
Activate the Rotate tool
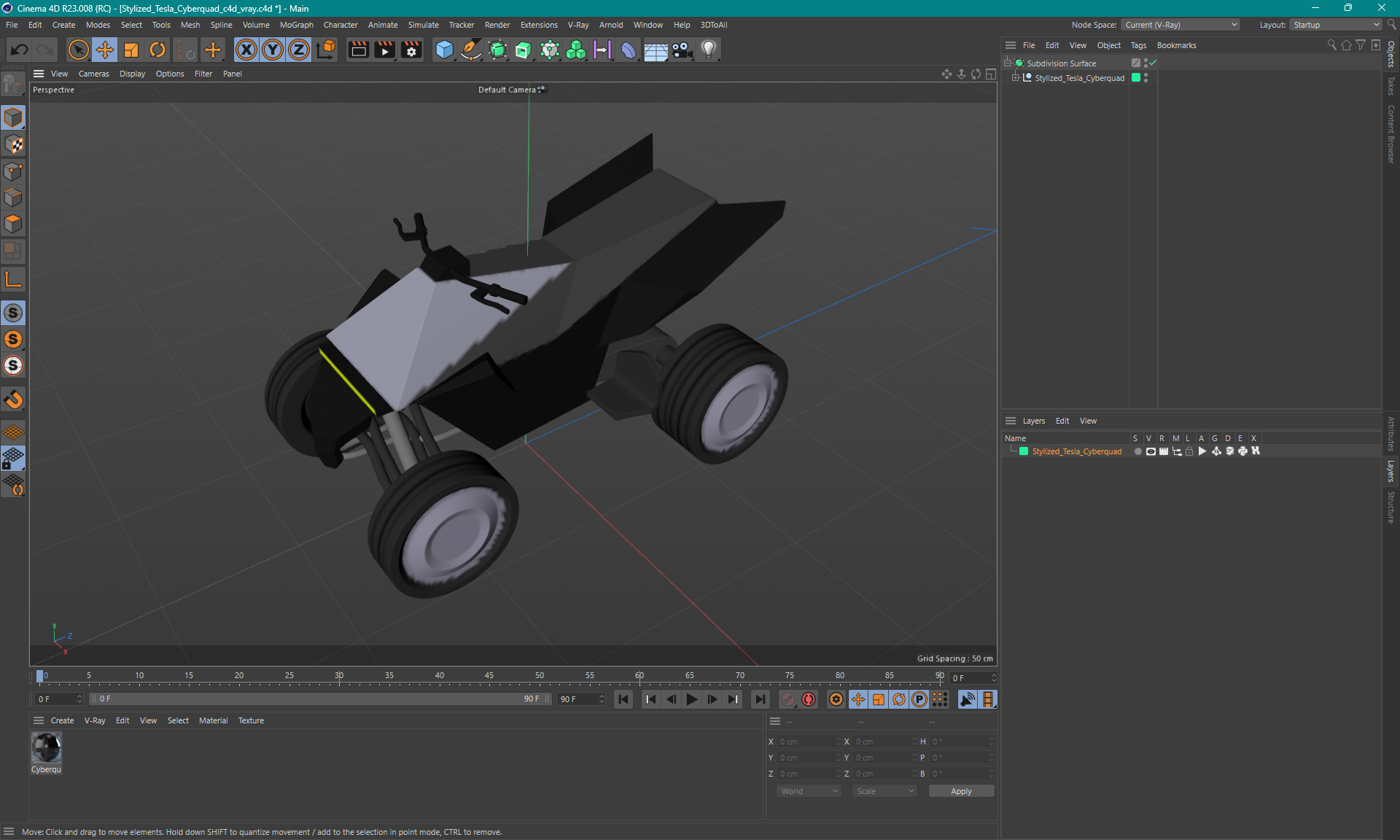click(157, 50)
